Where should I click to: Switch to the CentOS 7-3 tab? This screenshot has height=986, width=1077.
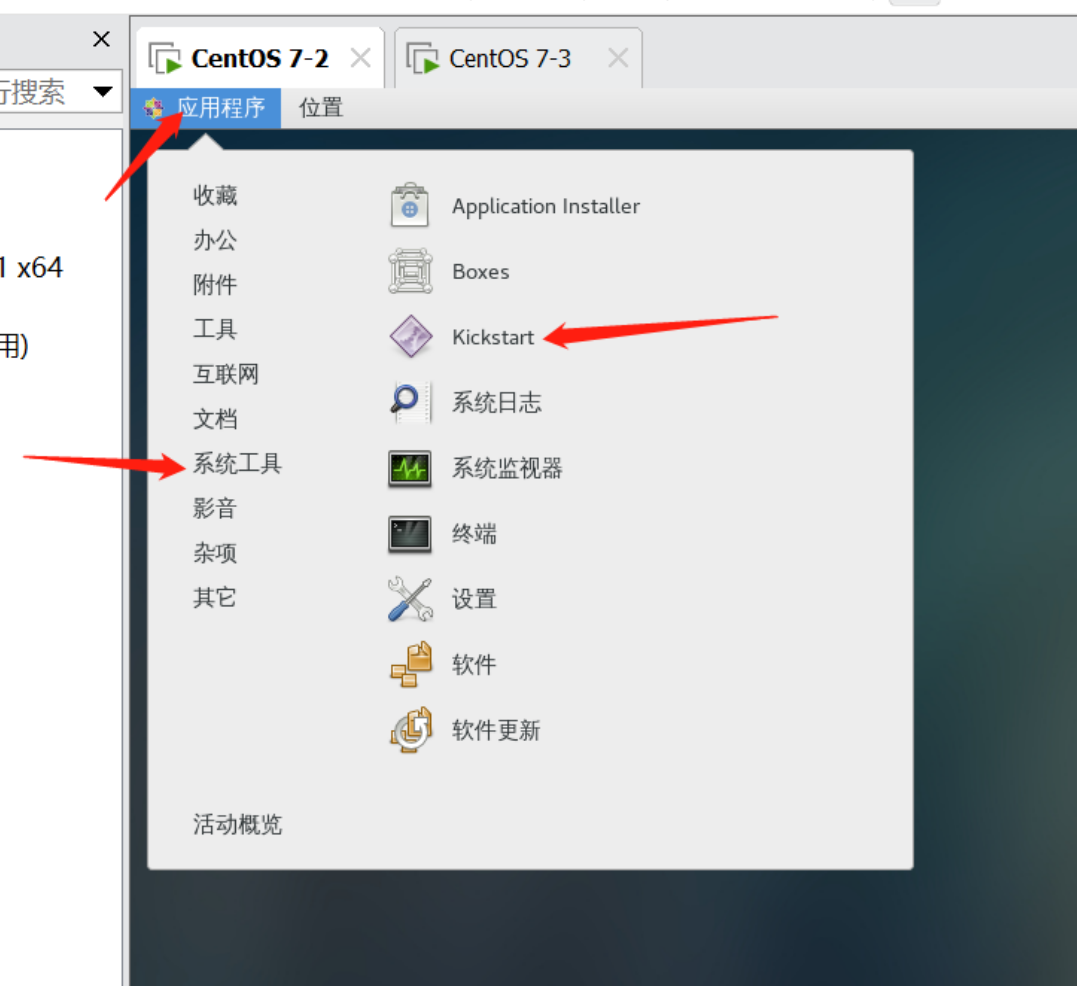[x=518, y=58]
